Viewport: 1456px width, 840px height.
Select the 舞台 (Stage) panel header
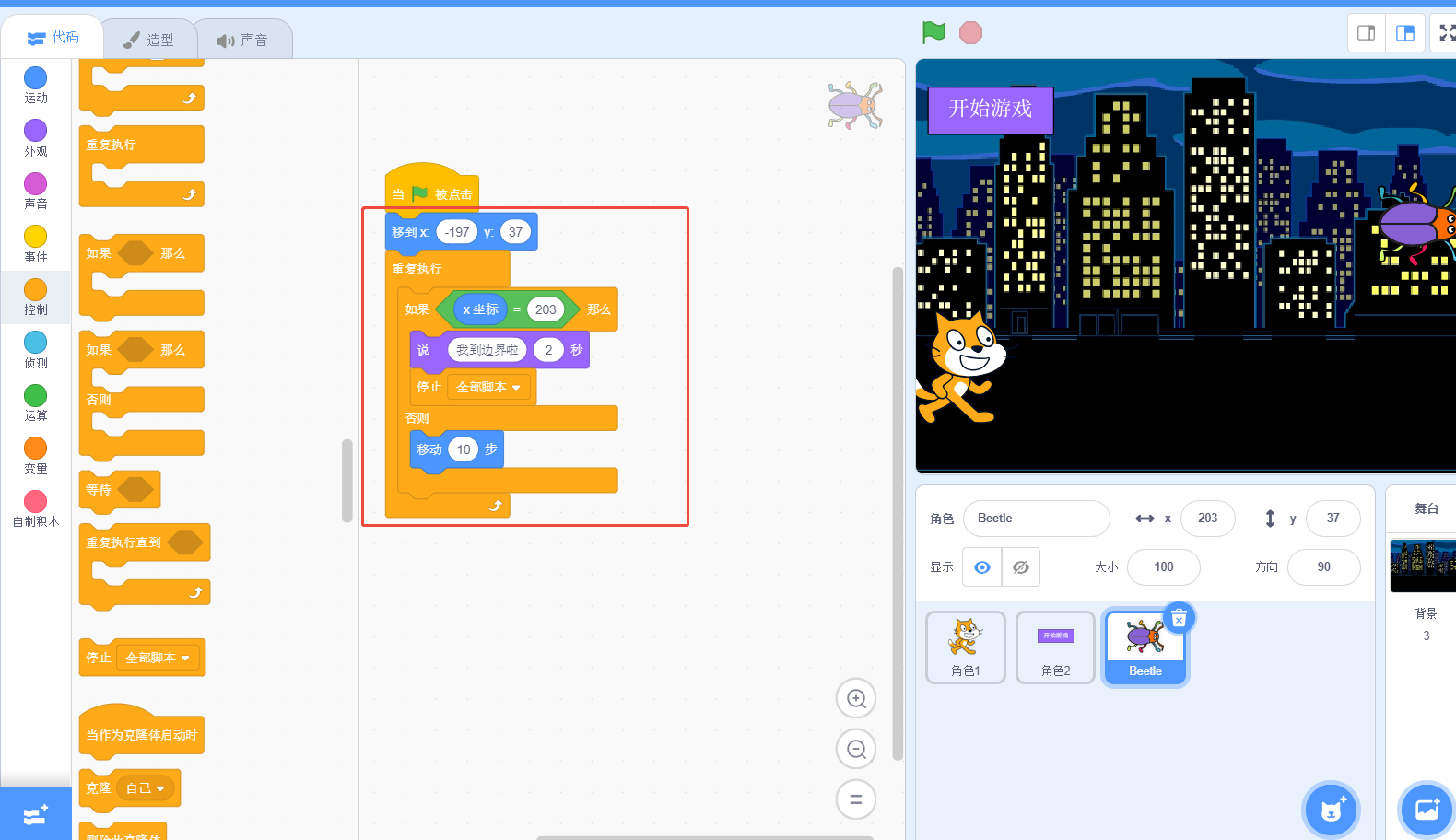click(x=1427, y=508)
